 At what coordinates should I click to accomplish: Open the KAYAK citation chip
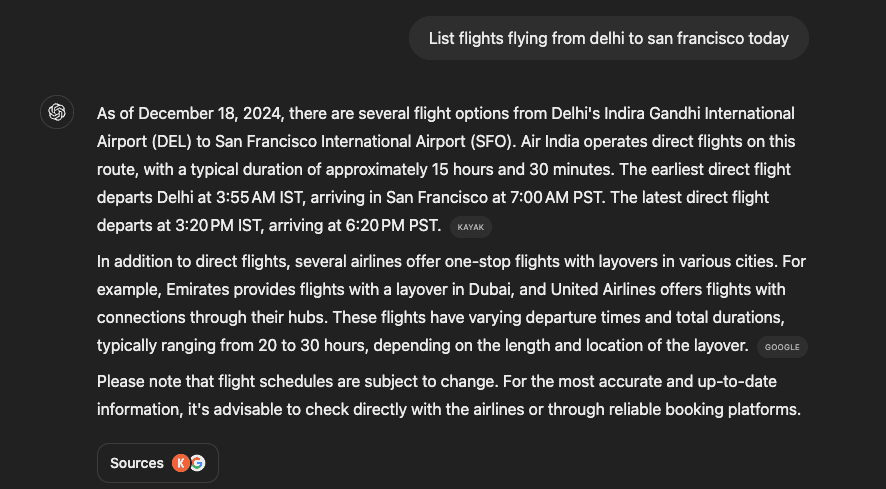[x=471, y=227]
